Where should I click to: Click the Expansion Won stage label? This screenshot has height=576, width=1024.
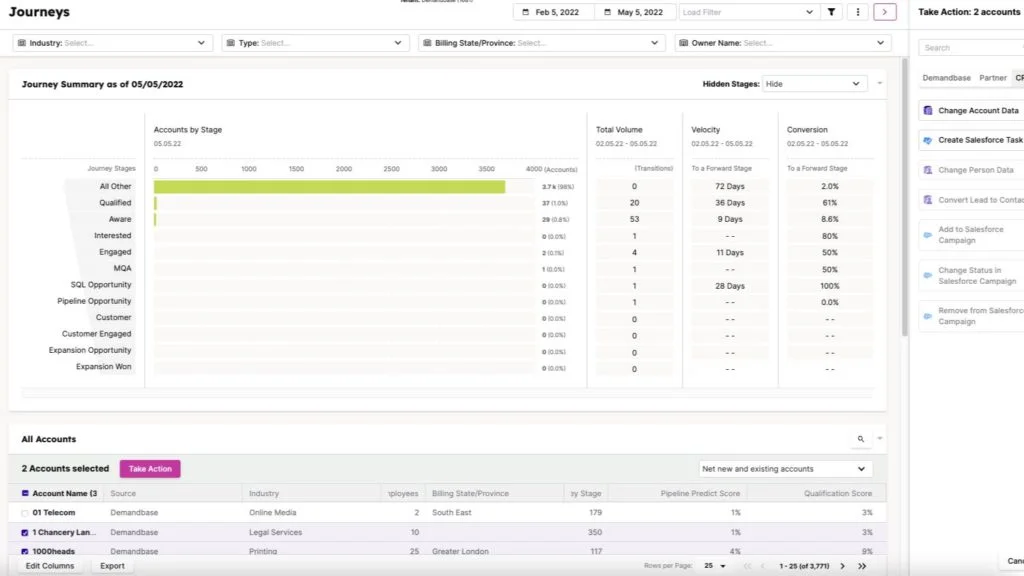click(x=103, y=366)
